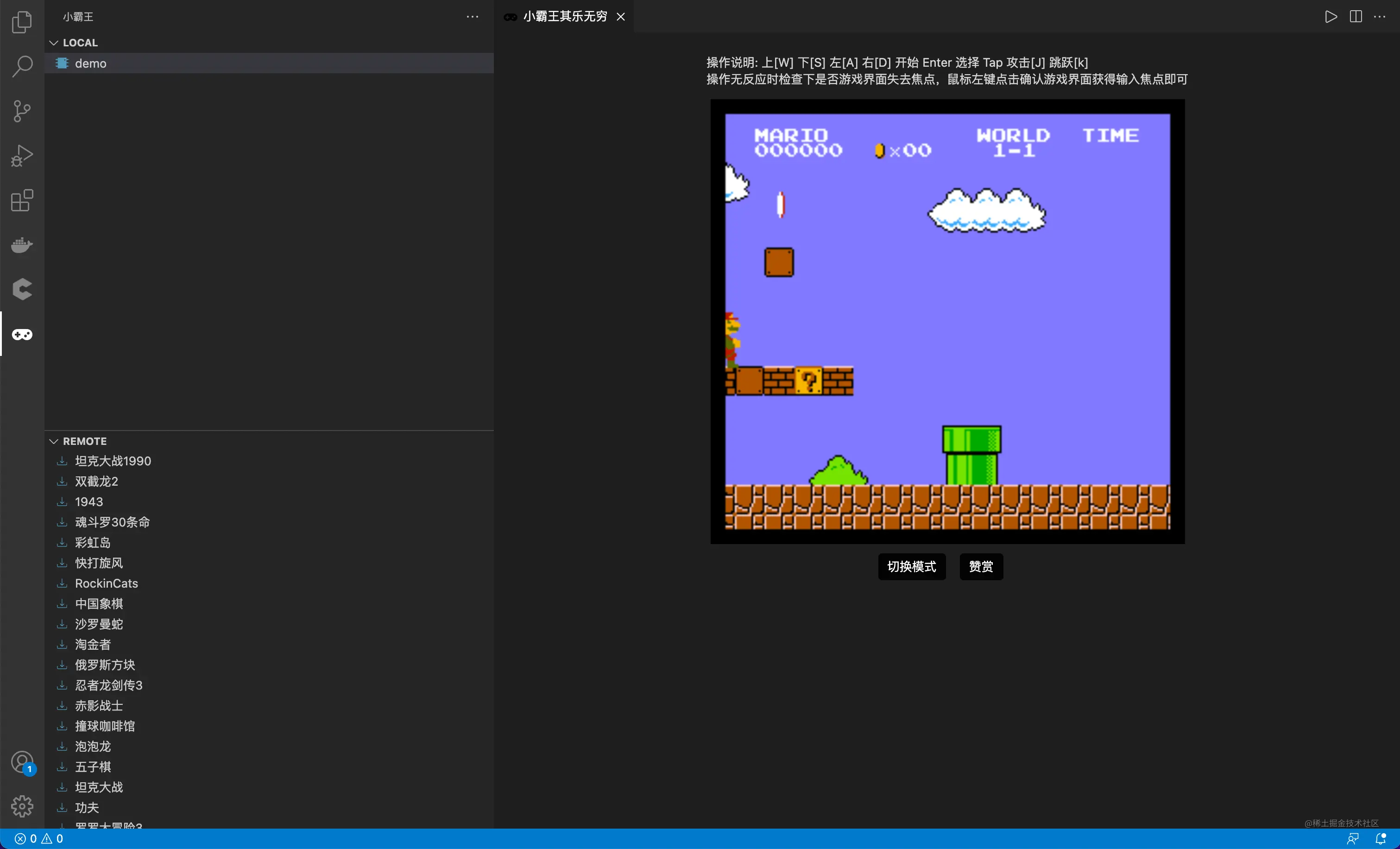Select the demo game in LOCAL list
Viewport: 1400px width, 849px height.
coord(91,63)
